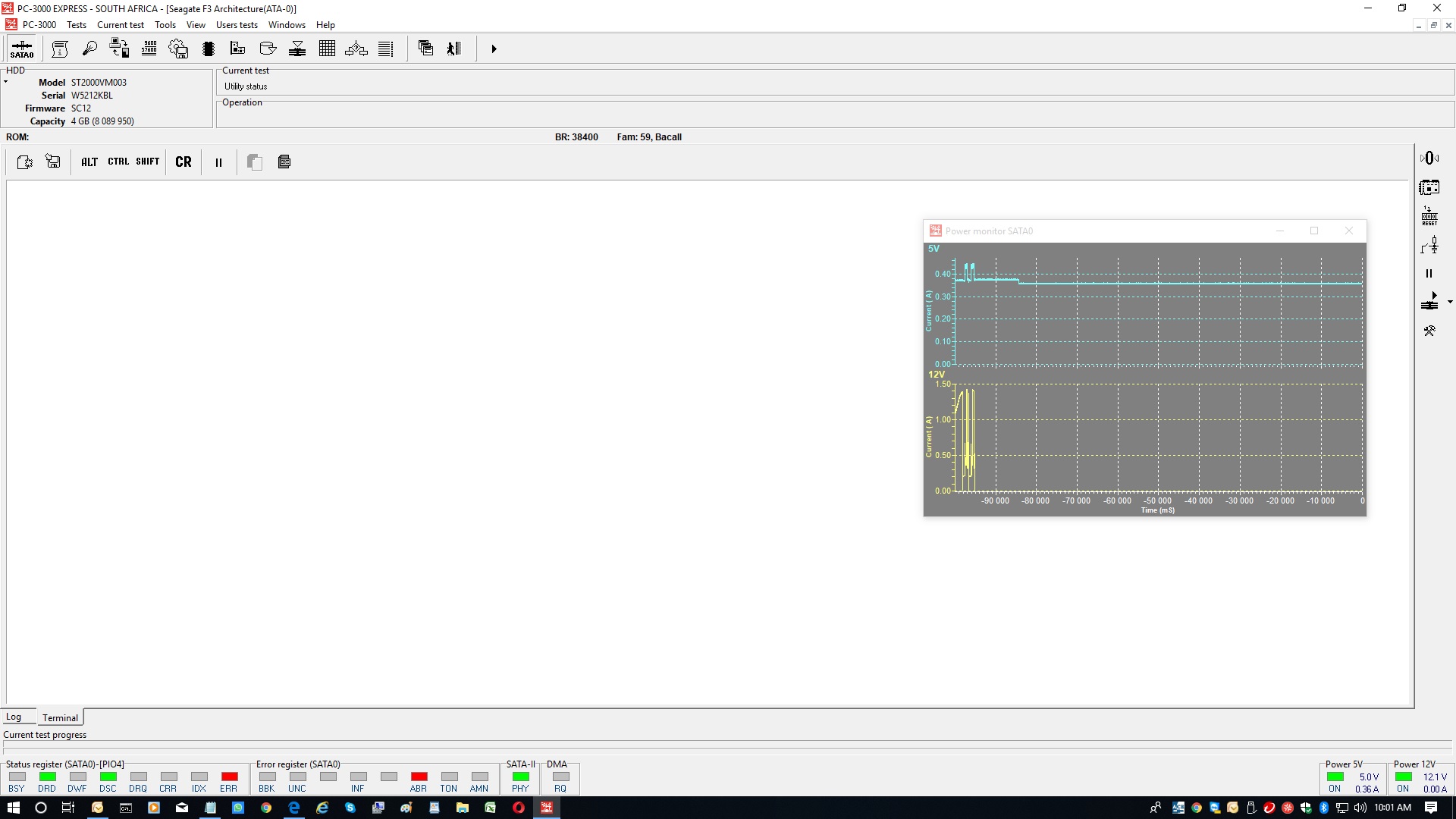Open the Users tests menu

[x=237, y=25]
